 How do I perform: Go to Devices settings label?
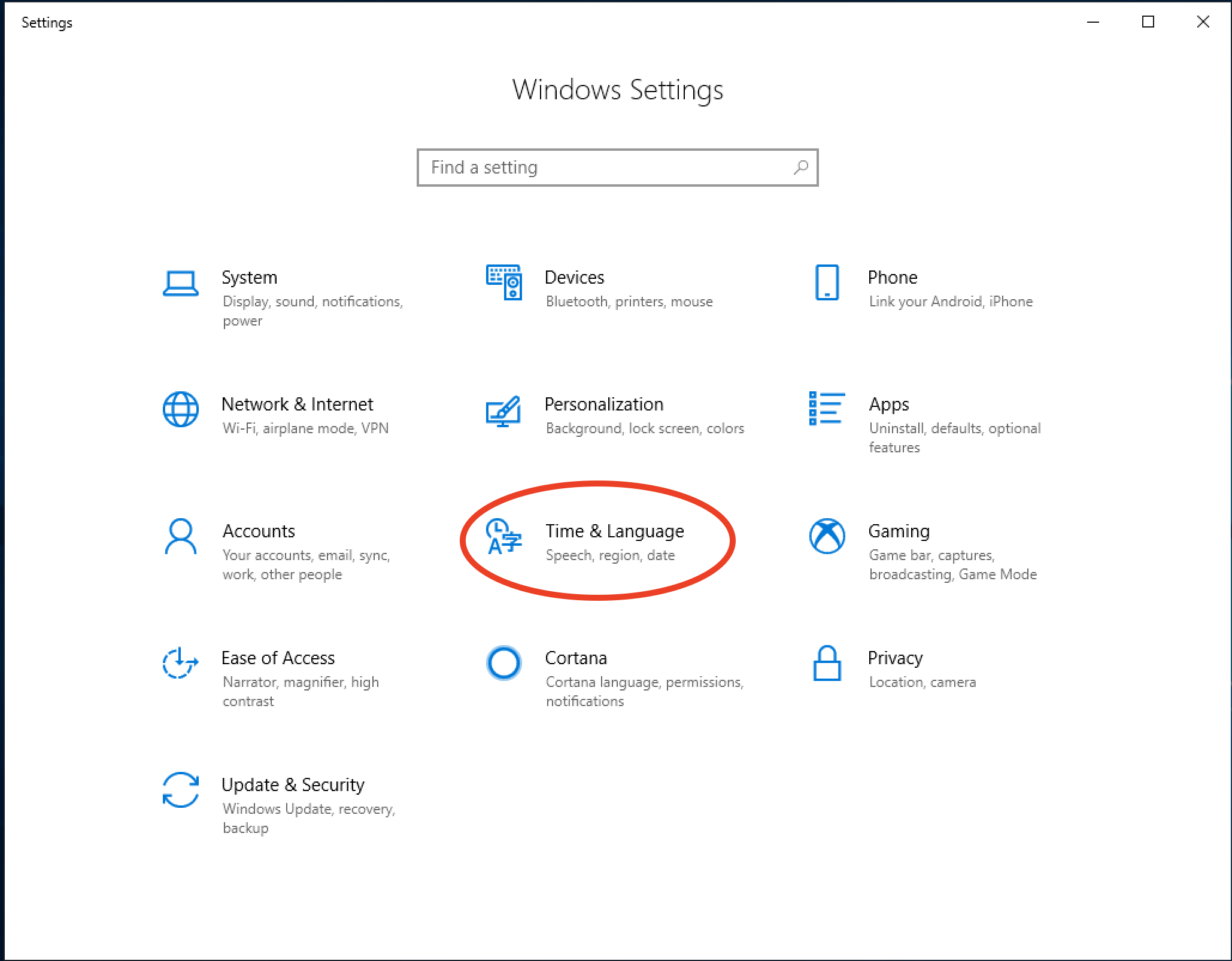pyautogui.click(x=574, y=277)
